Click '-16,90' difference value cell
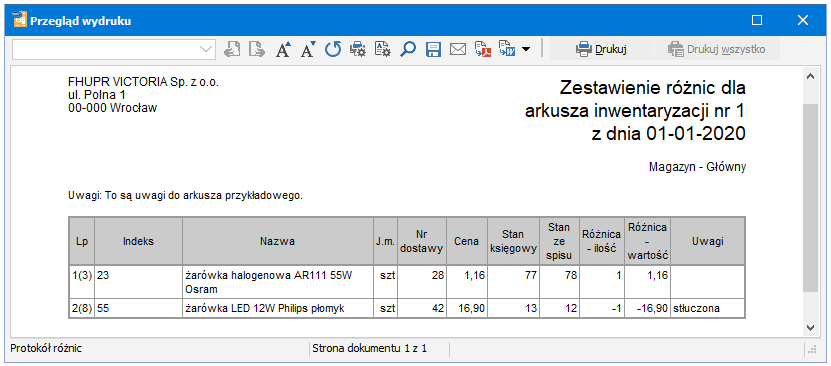This screenshot has width=831, height=366. tap(647, 308)
